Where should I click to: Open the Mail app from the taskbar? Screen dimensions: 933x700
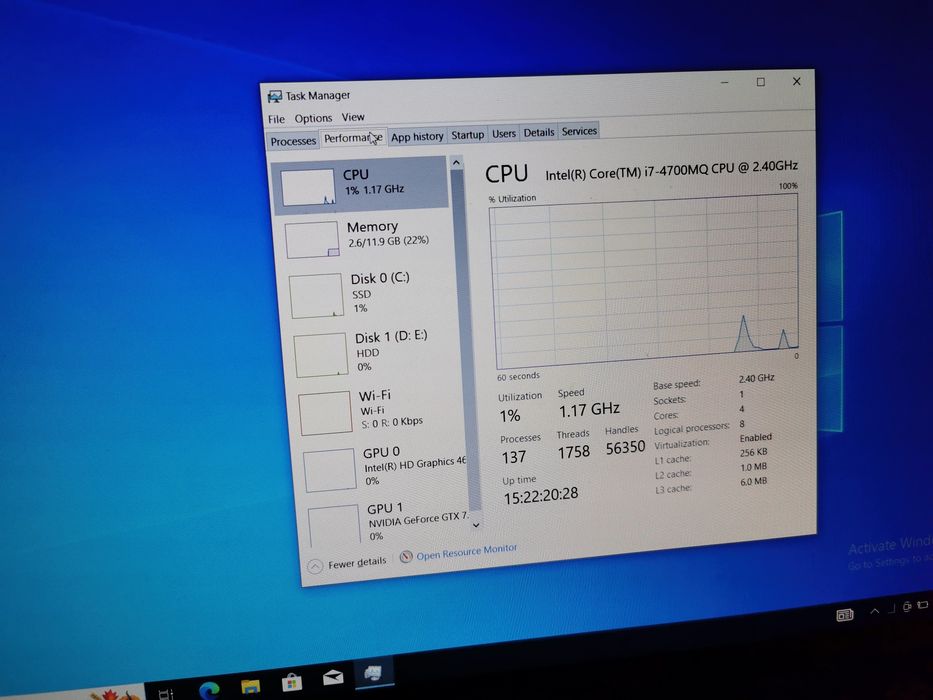coord(333,677)
